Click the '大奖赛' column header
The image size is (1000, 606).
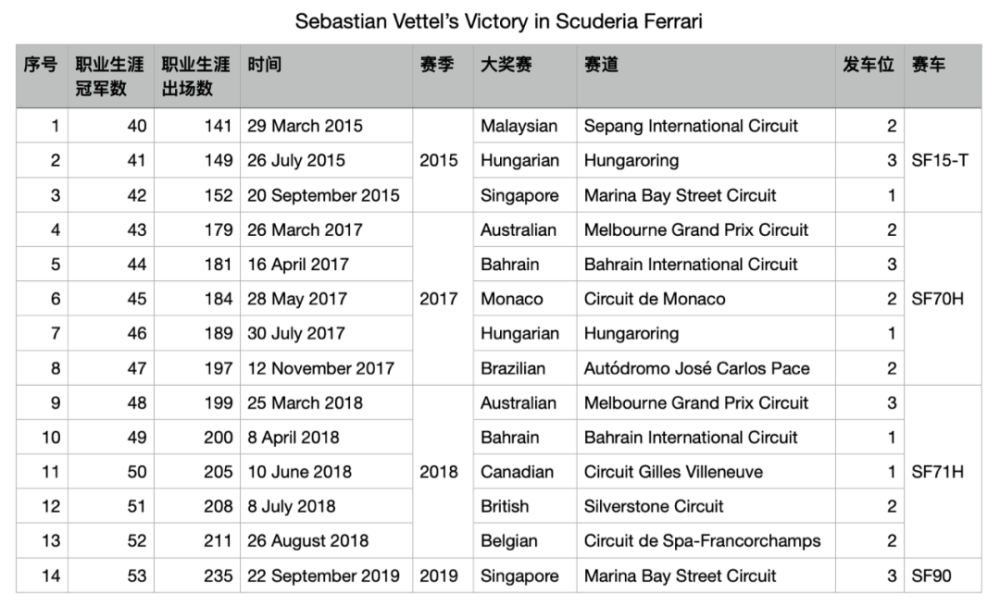coord(506,65)
